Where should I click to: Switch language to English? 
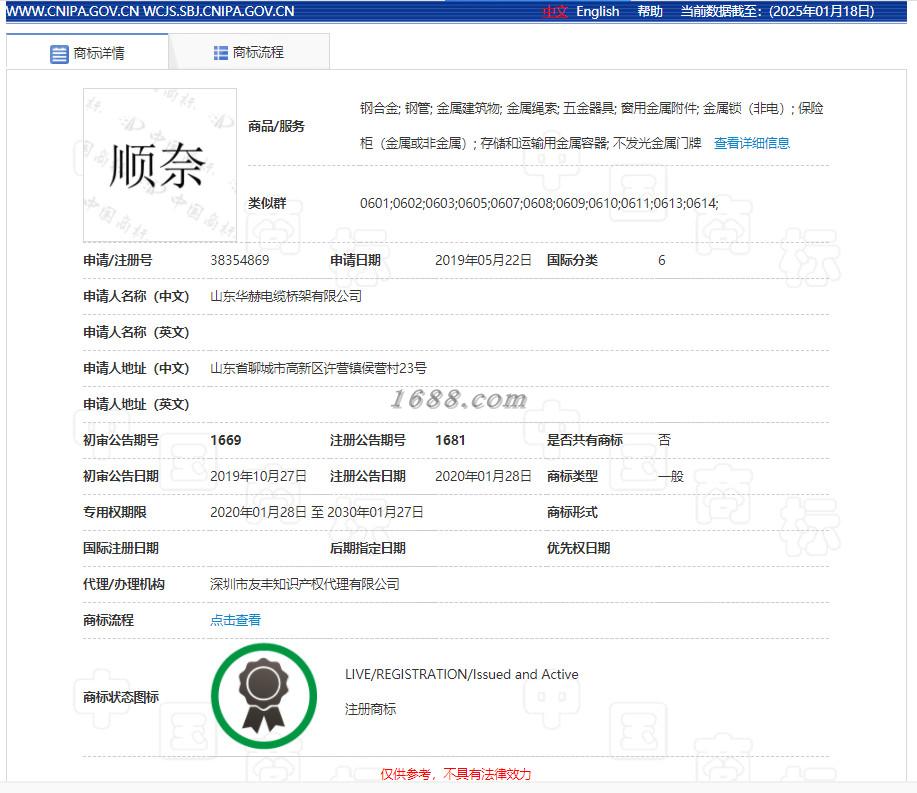pyautogui.click(x=598, y=11)
